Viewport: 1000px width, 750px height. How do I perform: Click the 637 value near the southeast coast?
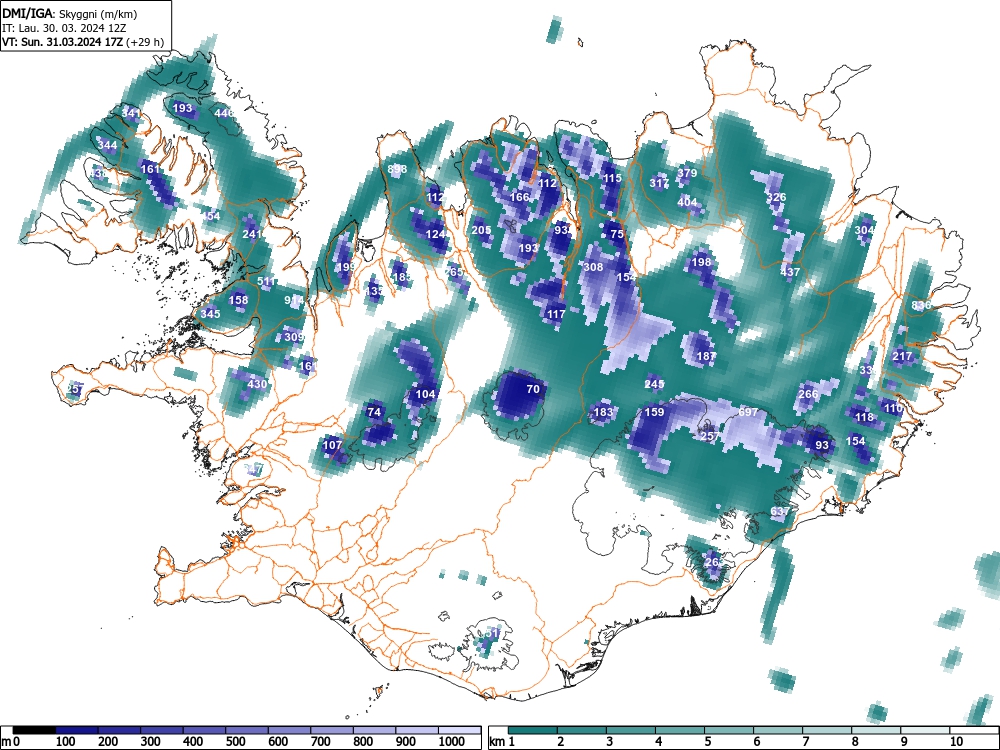(x=781, y=511)
